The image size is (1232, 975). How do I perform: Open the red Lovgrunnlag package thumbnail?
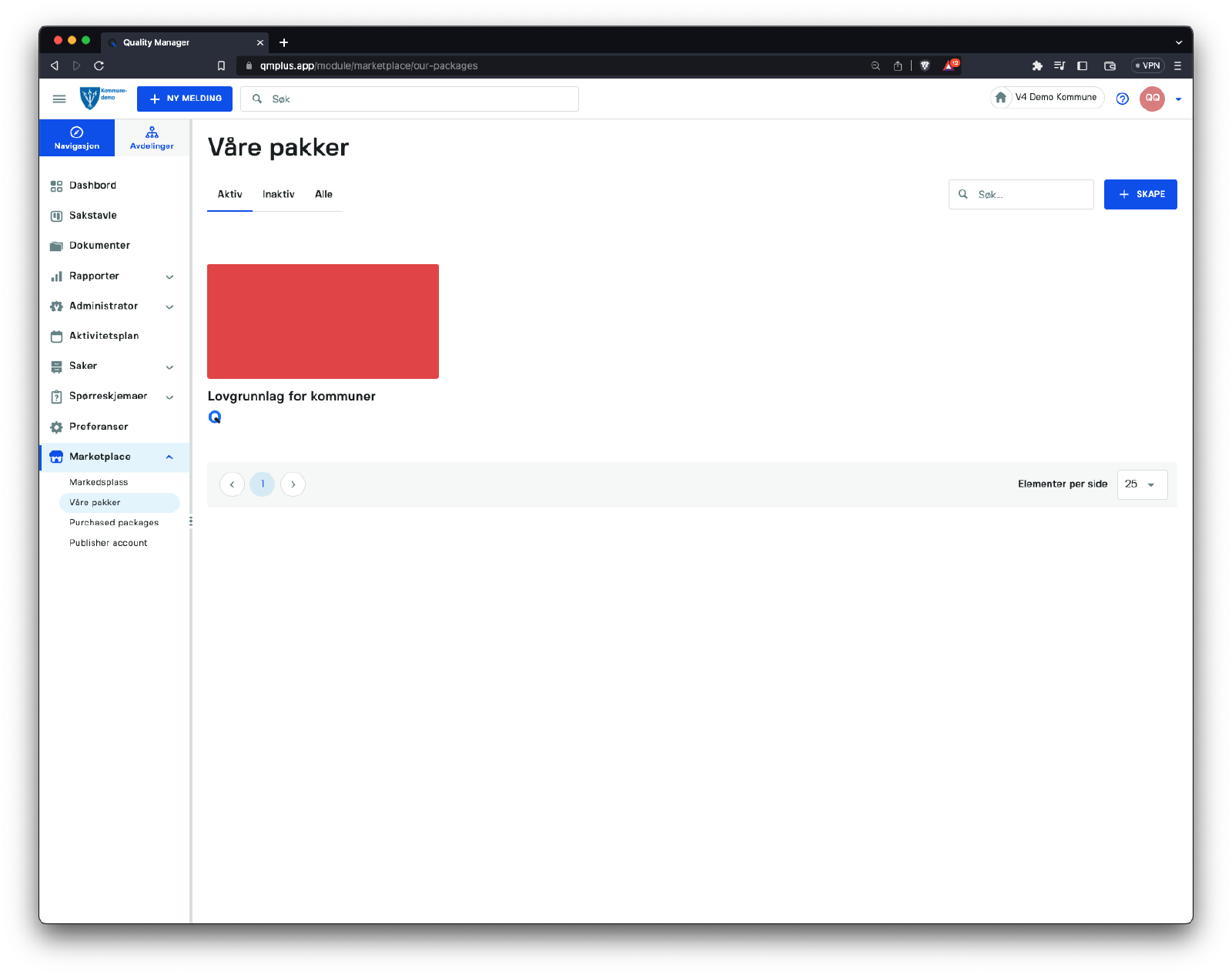click(323, 321)
